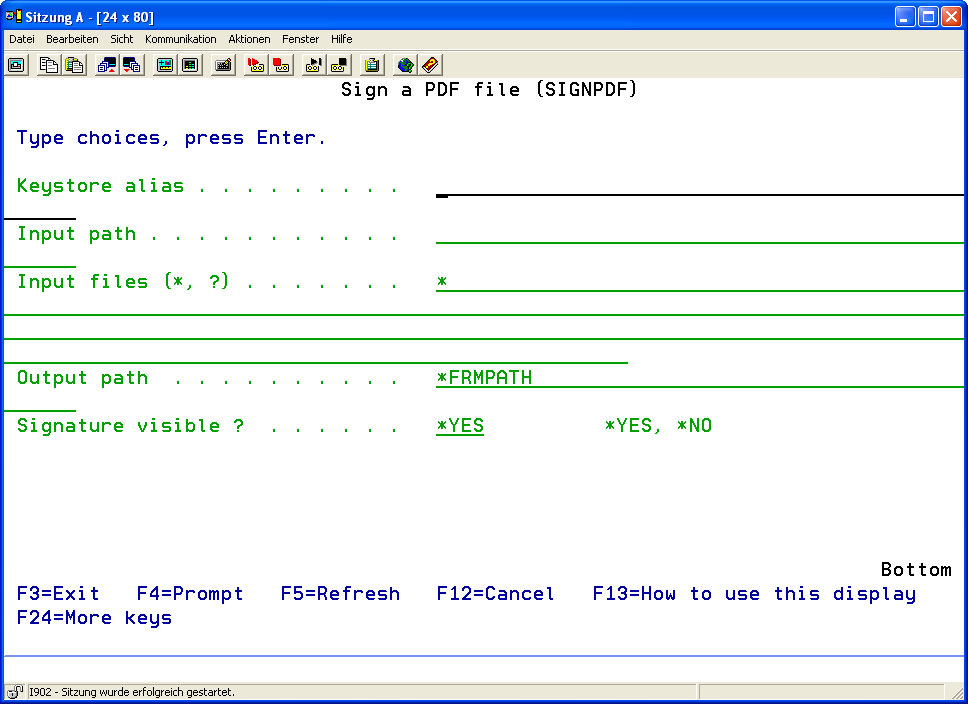
Task: Open the Hilfe menu
Action: point(342,39)
